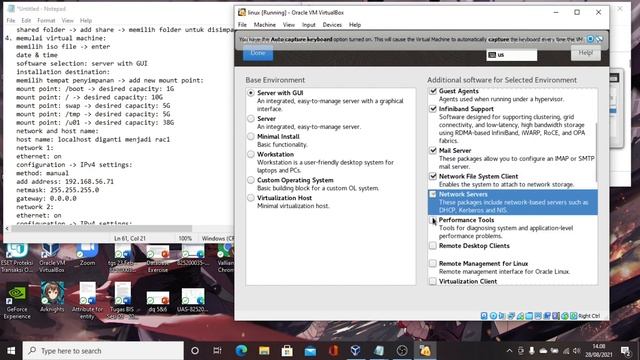Click the Cortana circle icon
This screenshot has height=360, width=640.
[x=195, y=351]
